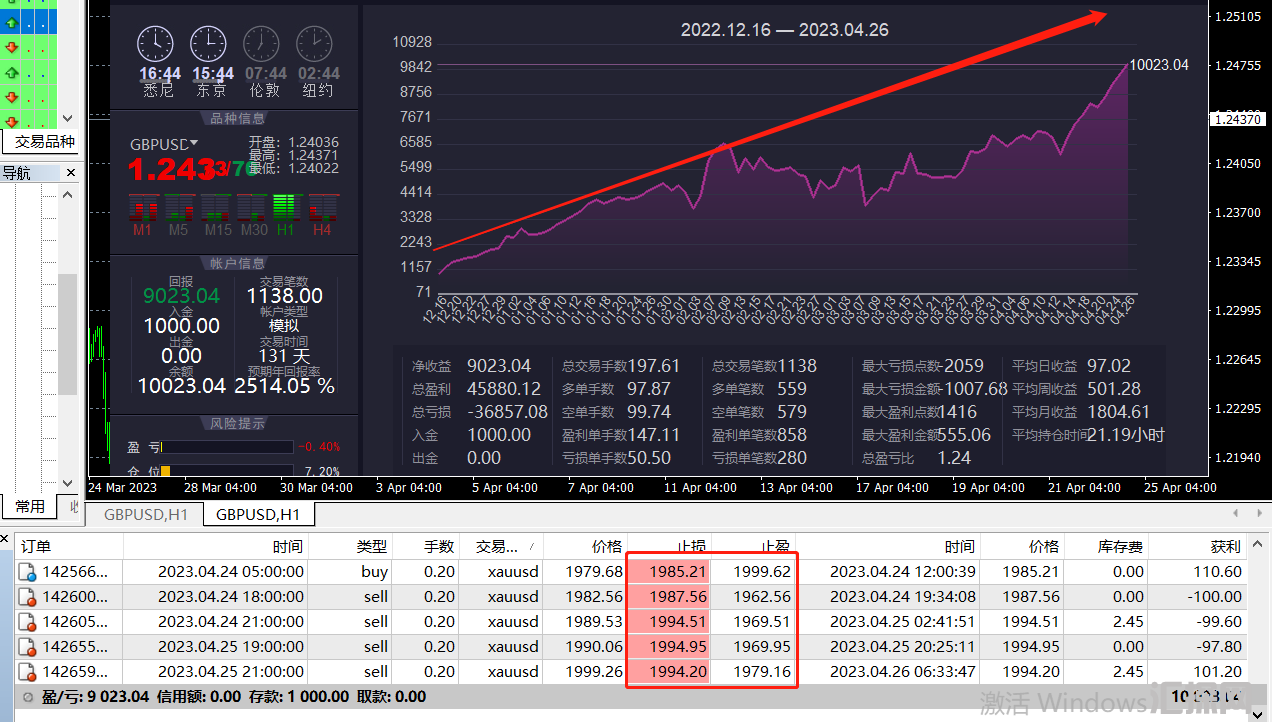Click the order icon for ticket 142655

[28, 647]
